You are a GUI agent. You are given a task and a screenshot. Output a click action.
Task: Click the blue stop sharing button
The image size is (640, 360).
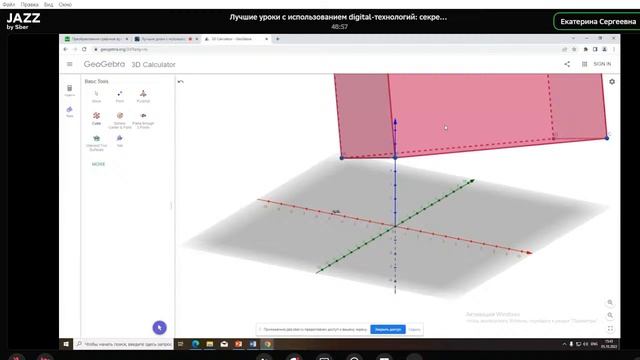388,329
